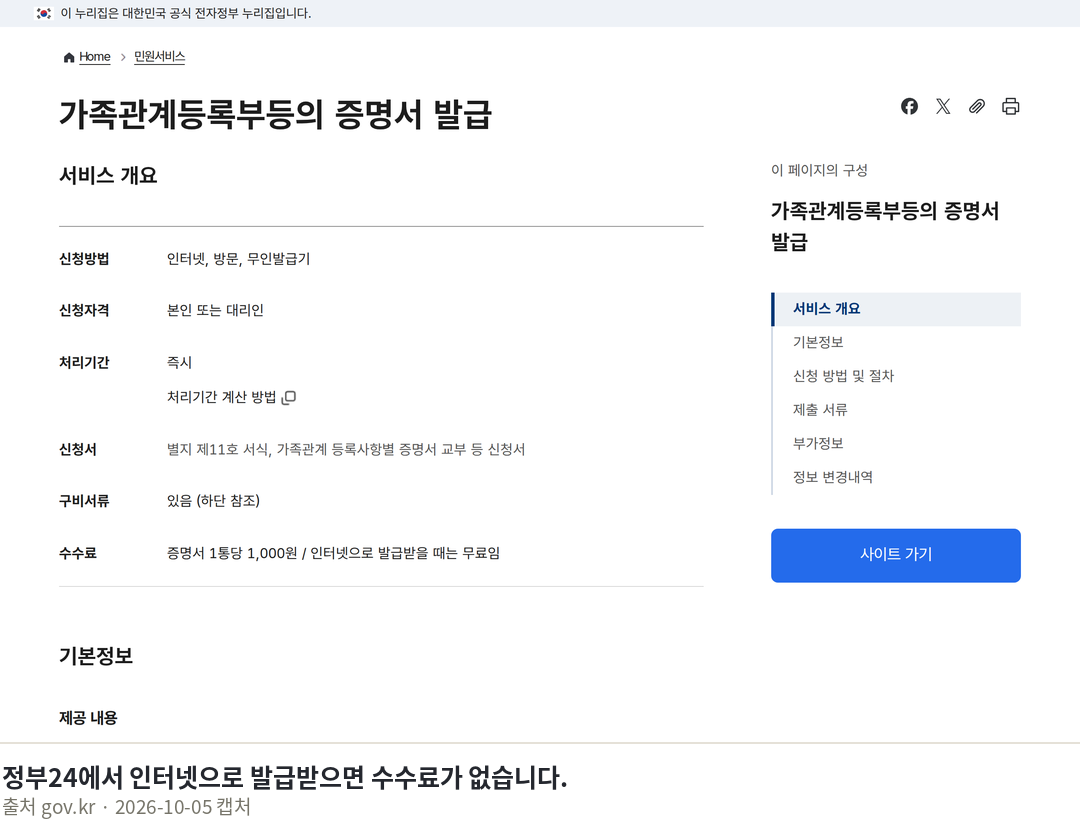Click 이 페이지의 구성 sidebar label
Screen dimensions: 1080x829
(819, 170)
